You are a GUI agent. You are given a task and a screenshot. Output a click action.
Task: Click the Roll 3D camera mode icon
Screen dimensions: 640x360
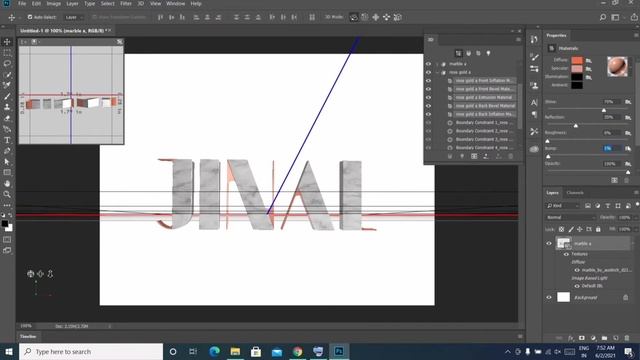[364, 17]
